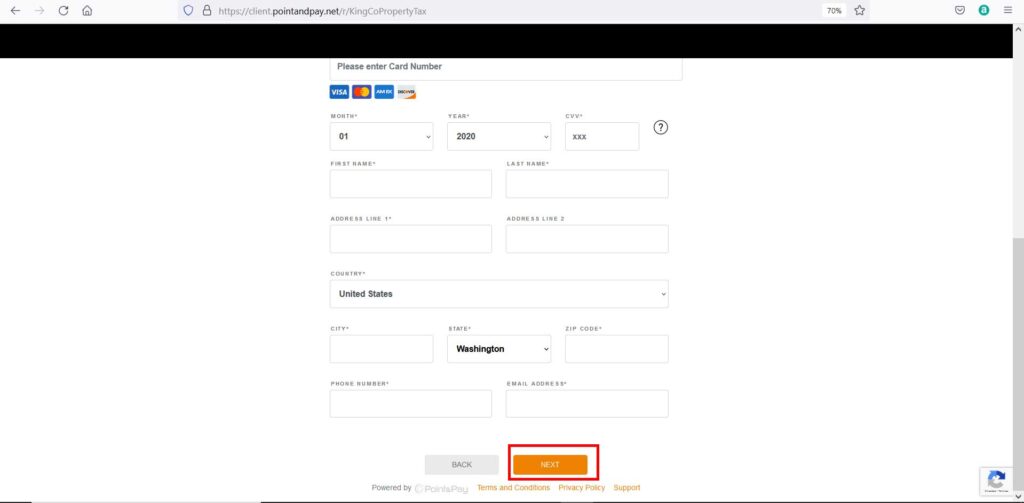Expand the Country dropdown
Screen dimensions: 1024x503
[x=499, y=294]
